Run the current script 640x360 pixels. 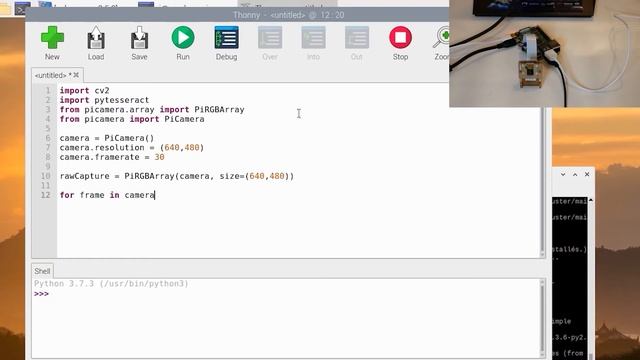point(183,43)
